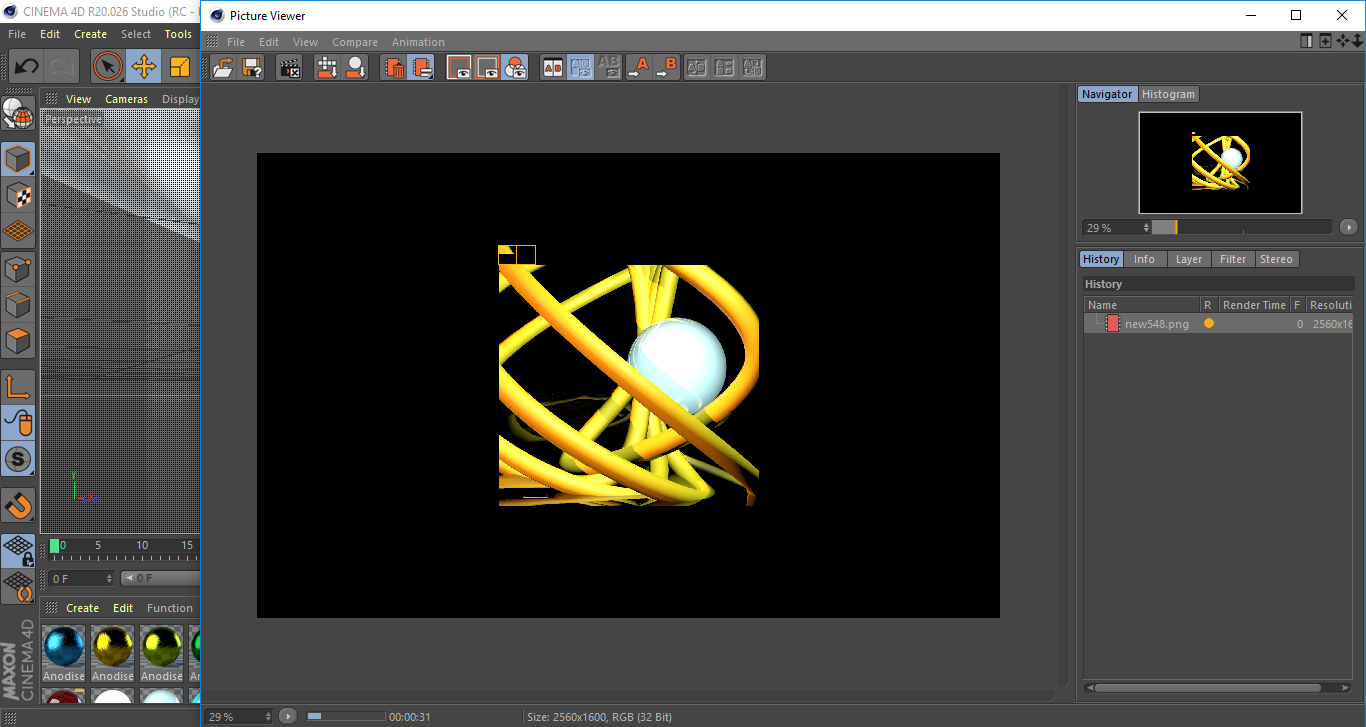This screenshot has width=1366, height=727.
Task: Open the Create menu in Cinema 4D main window
Action: pos(90,34)
